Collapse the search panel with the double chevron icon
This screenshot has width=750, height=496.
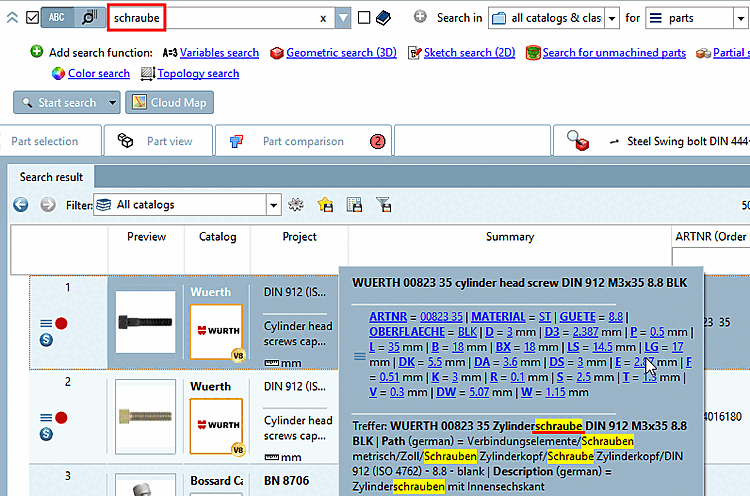pos(12,18)
